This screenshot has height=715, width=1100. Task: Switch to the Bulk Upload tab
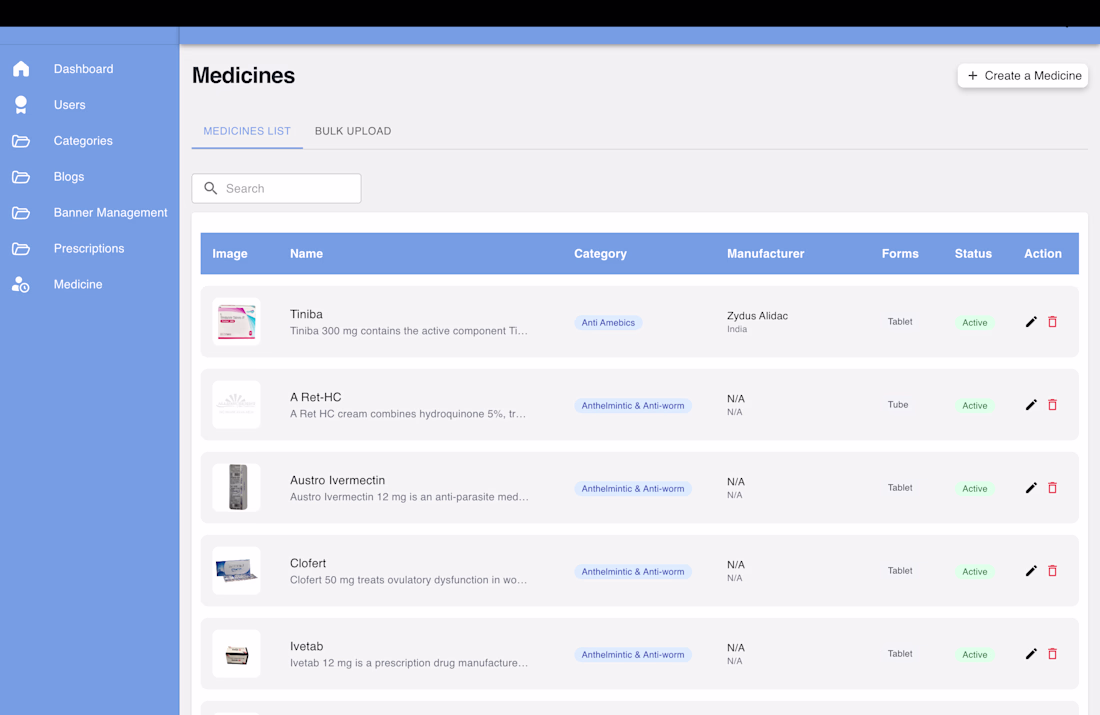353,131
